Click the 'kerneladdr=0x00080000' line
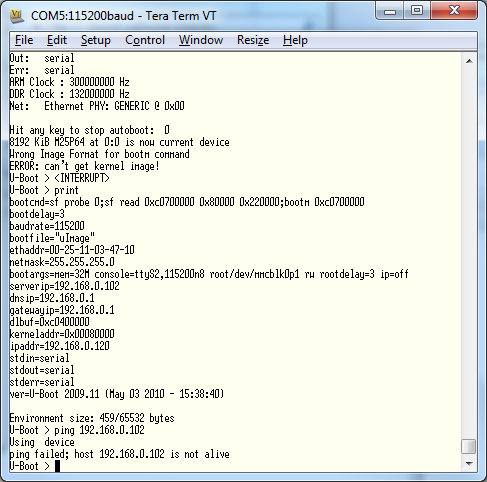The width and height of the screenshot is (487, 482). tap(62, 334)
